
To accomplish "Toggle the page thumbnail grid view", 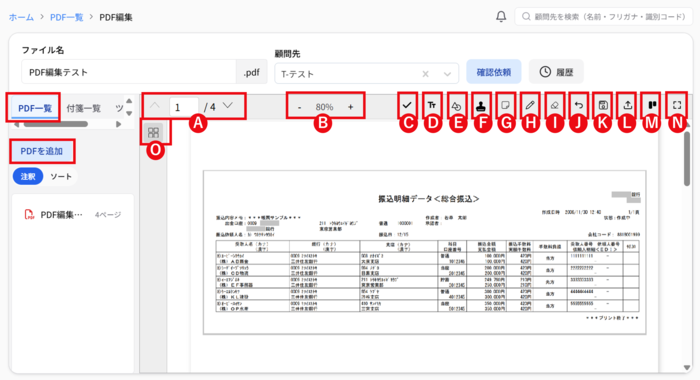I will tap(153, 133).
